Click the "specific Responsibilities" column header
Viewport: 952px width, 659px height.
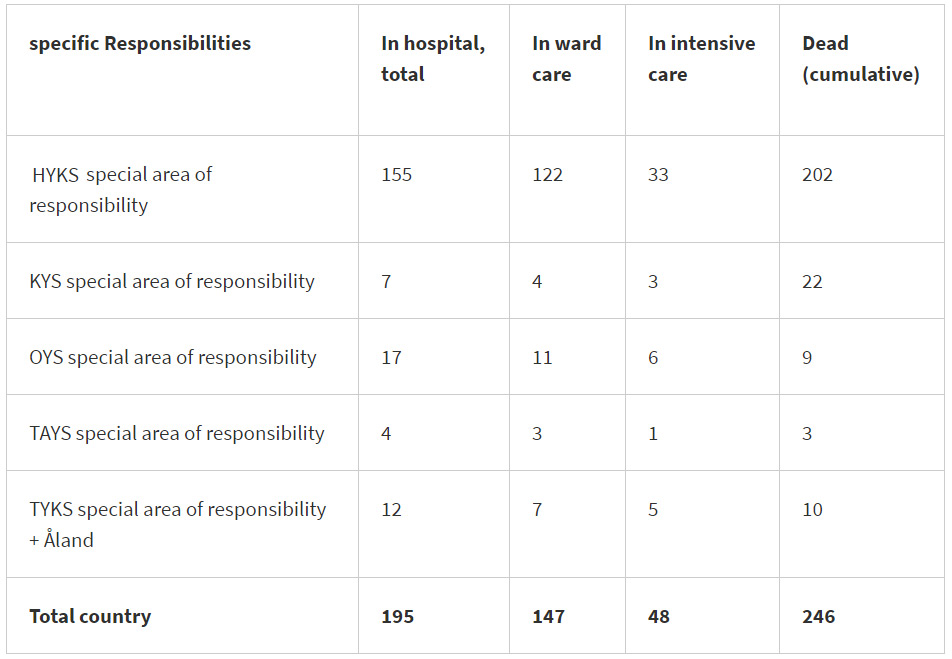click(x=140, y=44)
